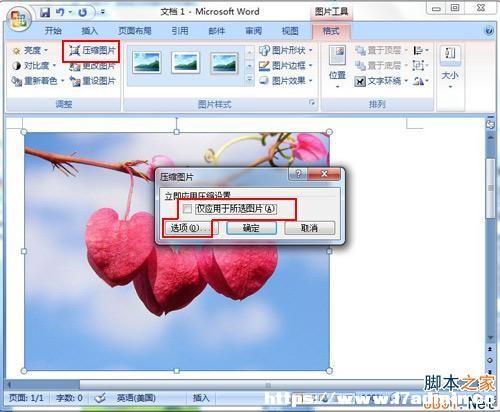Open the 位置 position dropdown

pyautogui.click(x=337, y=67)
